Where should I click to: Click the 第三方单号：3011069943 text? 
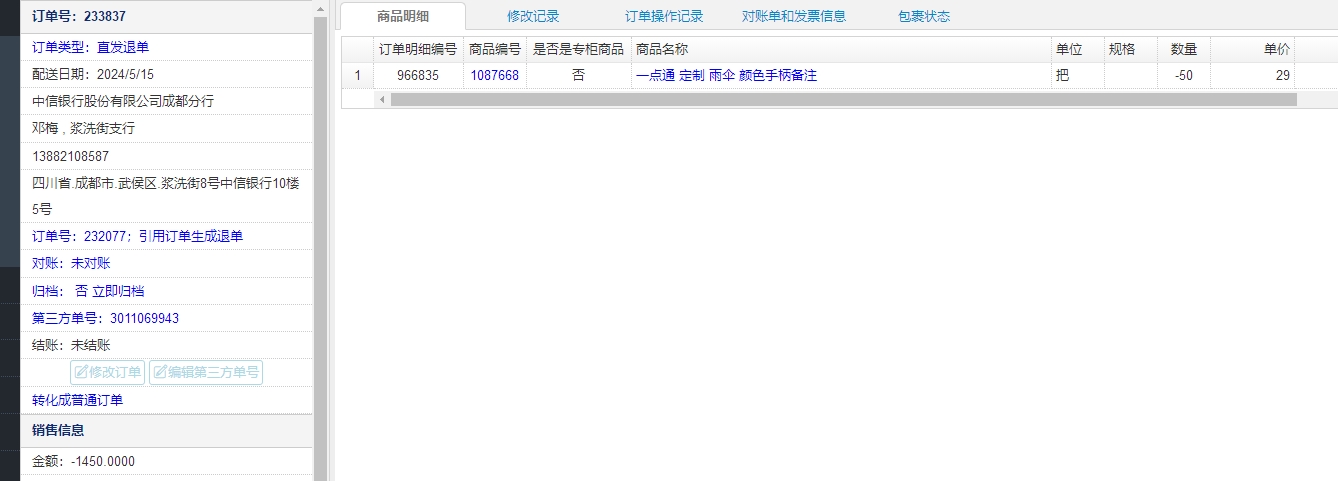click(x=105, y=318)
